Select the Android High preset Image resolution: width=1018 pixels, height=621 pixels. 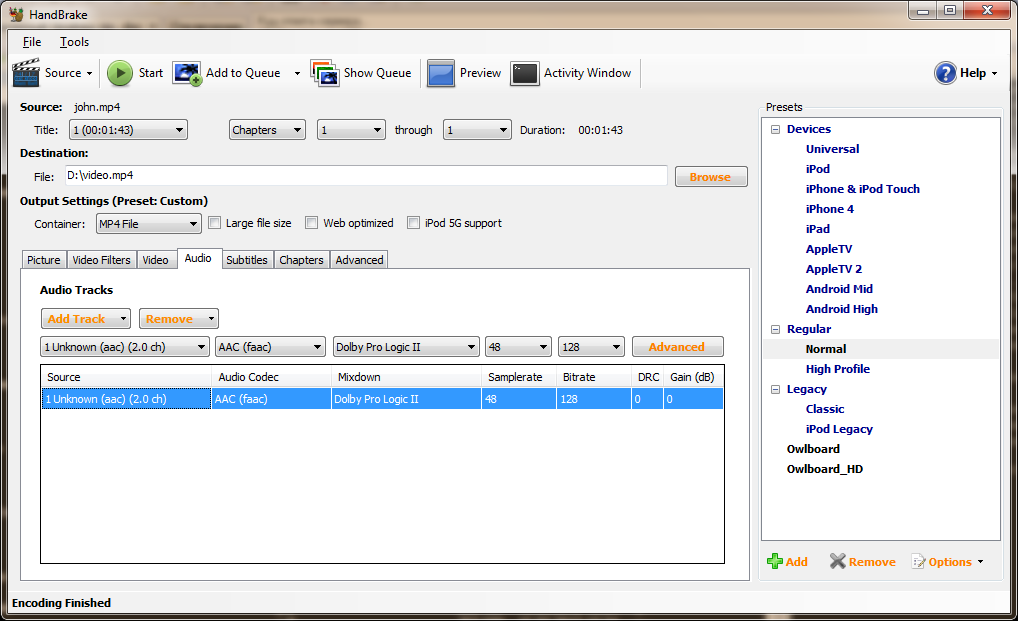841,310
